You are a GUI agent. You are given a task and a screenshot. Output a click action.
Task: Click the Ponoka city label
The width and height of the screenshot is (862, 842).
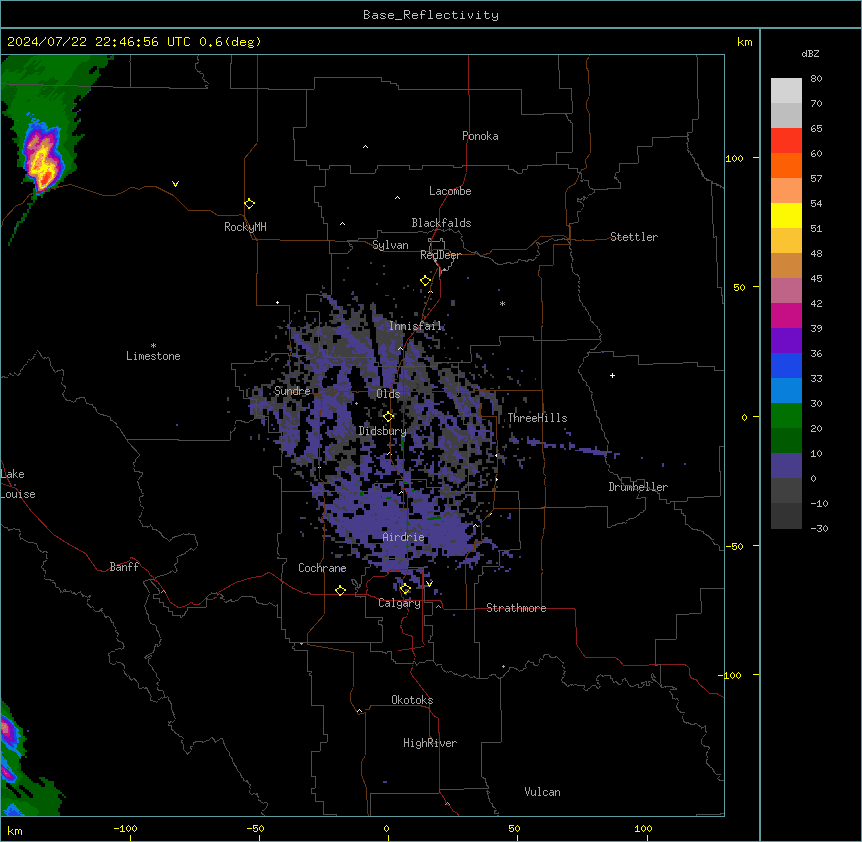(x=480, y=136)
